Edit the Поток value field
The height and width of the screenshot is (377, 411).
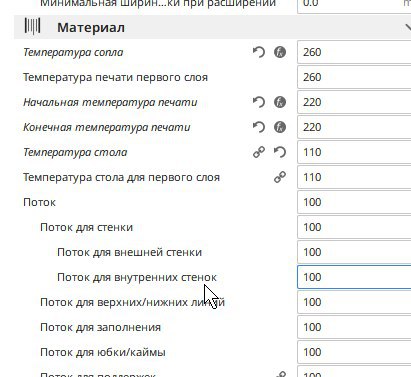click(354, 202)
